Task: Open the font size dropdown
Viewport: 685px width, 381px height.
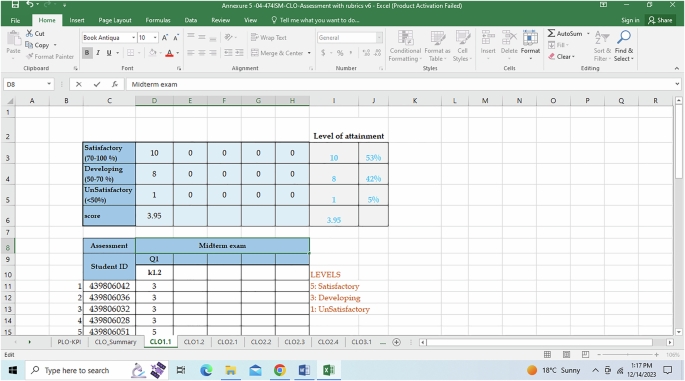Action: coord(155,38)
